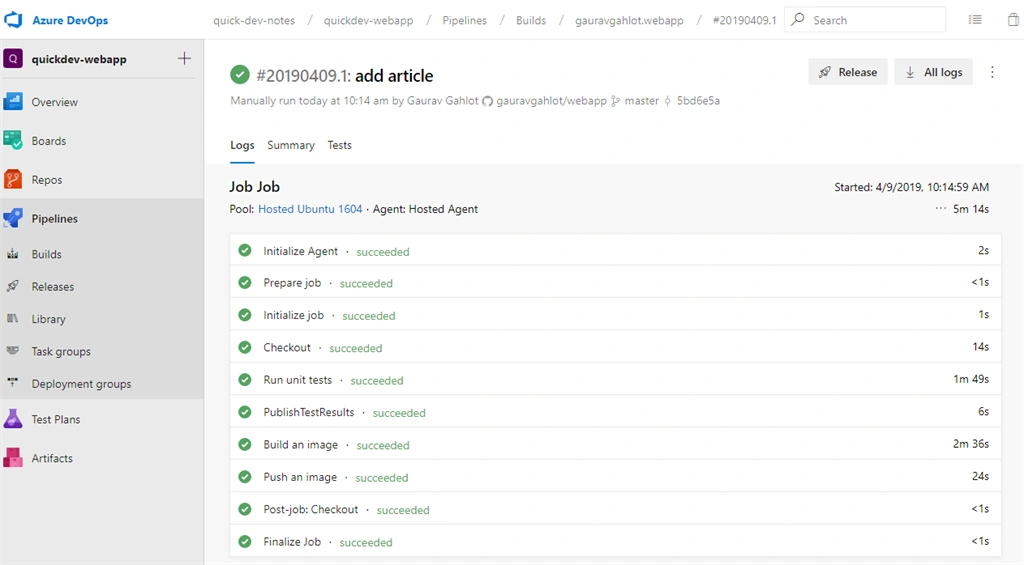
Task: Open the Library sub-item
Action: pos(36,319)
